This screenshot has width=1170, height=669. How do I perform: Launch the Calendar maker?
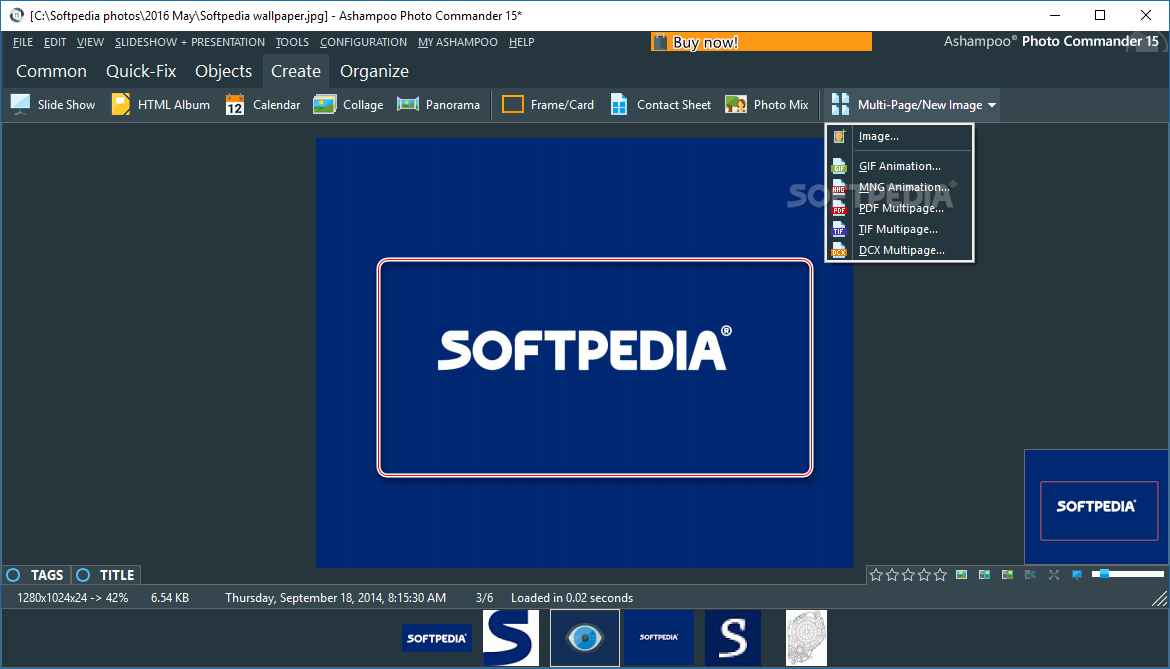click(x=263, y=104)
